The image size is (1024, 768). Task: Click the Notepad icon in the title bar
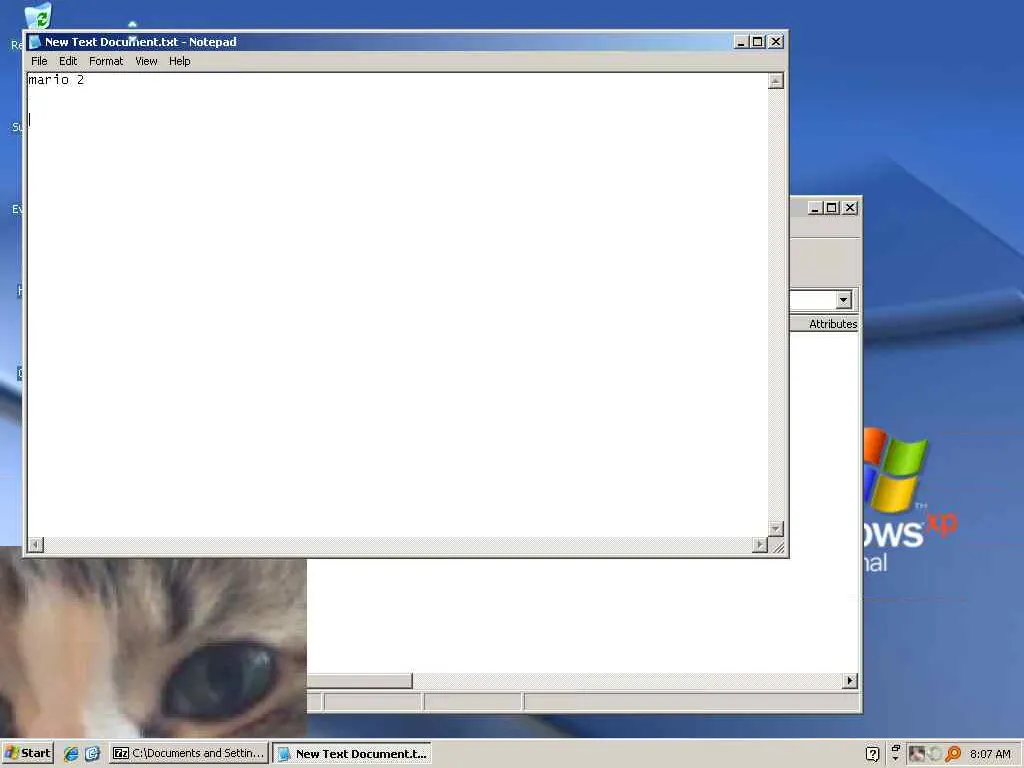tap(35, 42)
